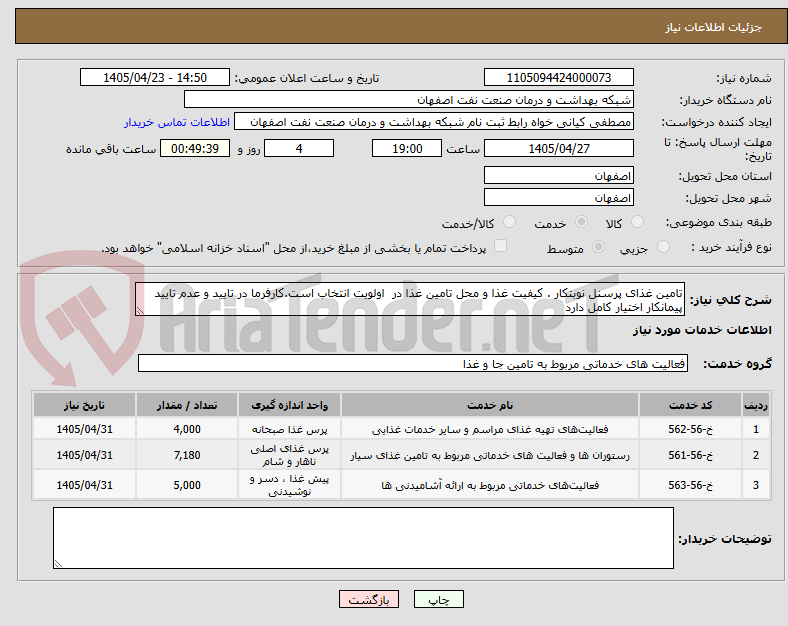Click the بازگشت (back) button

pos(369,599)
